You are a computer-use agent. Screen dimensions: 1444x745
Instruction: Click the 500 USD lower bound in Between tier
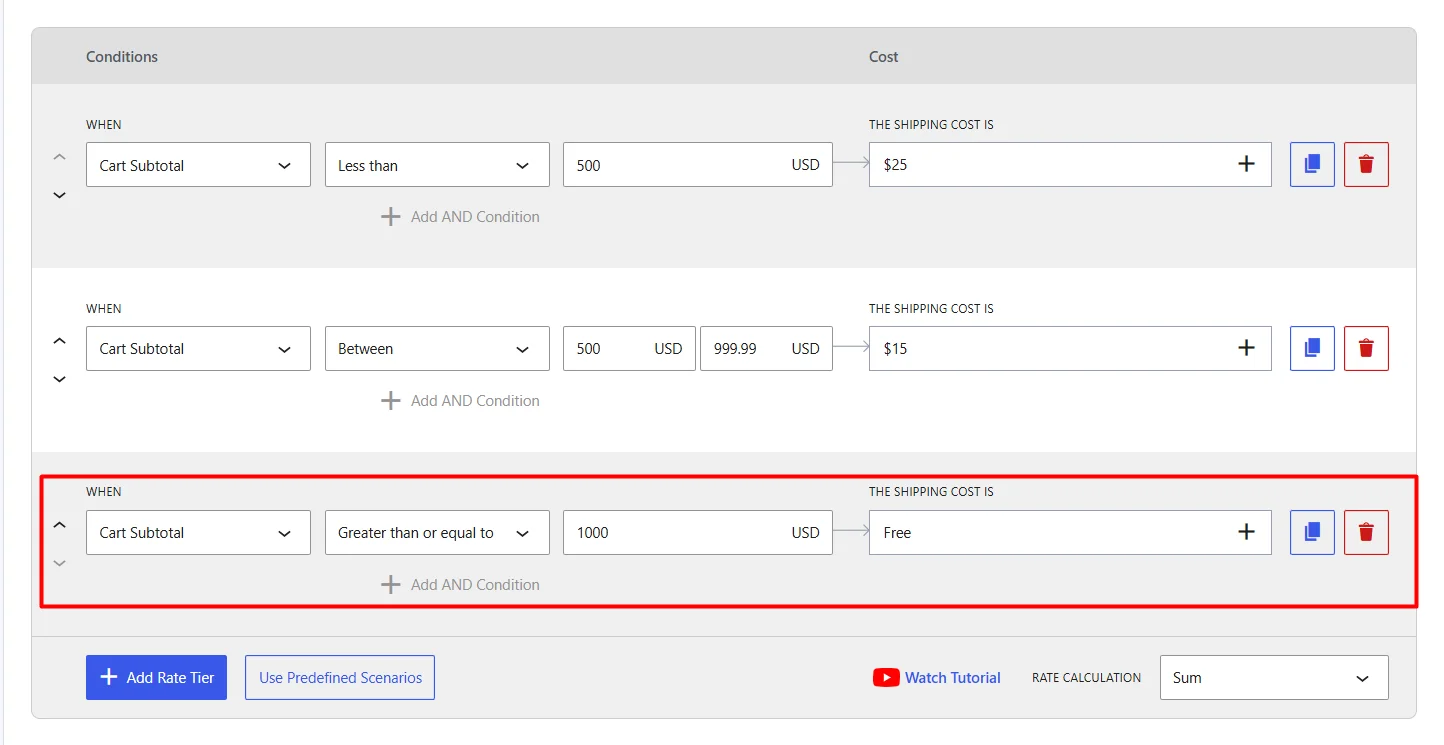pyautogui.click(x=629, y=349)
